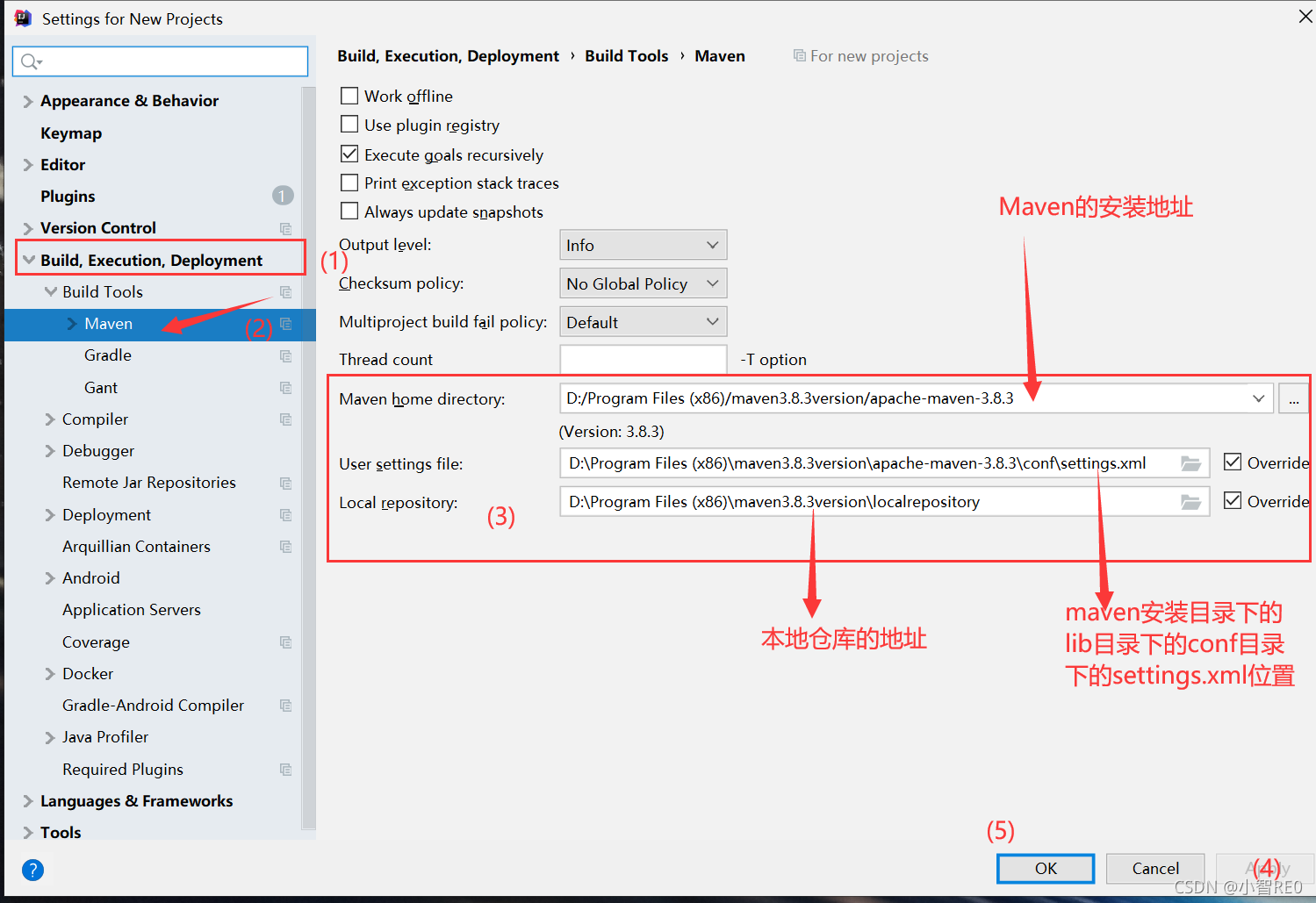Click the folder icon in Local repository field
The width and height of the screenshot is (1316, 903).
pyautogui.click(x=1190, y=502)
